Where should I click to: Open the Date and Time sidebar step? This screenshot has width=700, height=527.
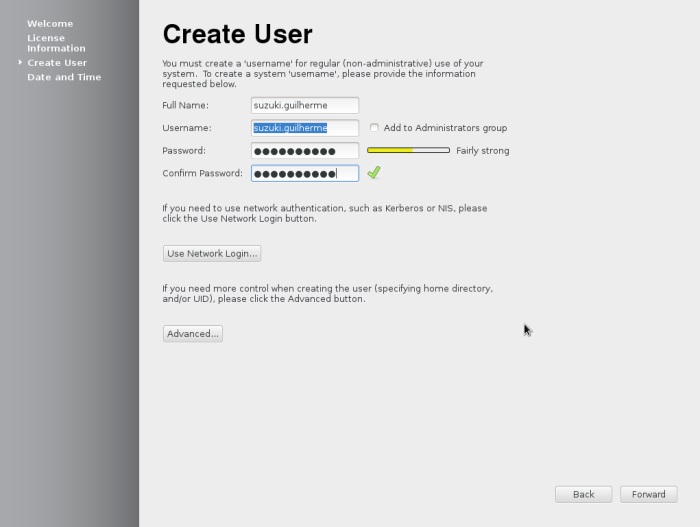[x=64, y=77]
